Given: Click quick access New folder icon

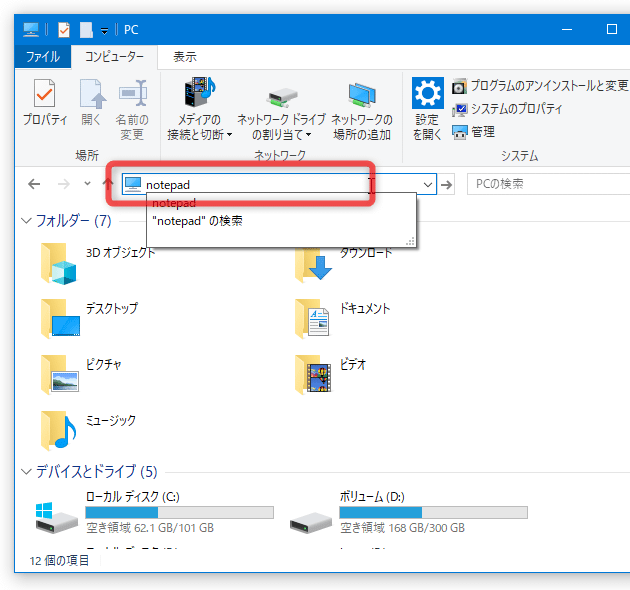Looking at the screenshot, I should pyautogui.click(x=86, y=30).
